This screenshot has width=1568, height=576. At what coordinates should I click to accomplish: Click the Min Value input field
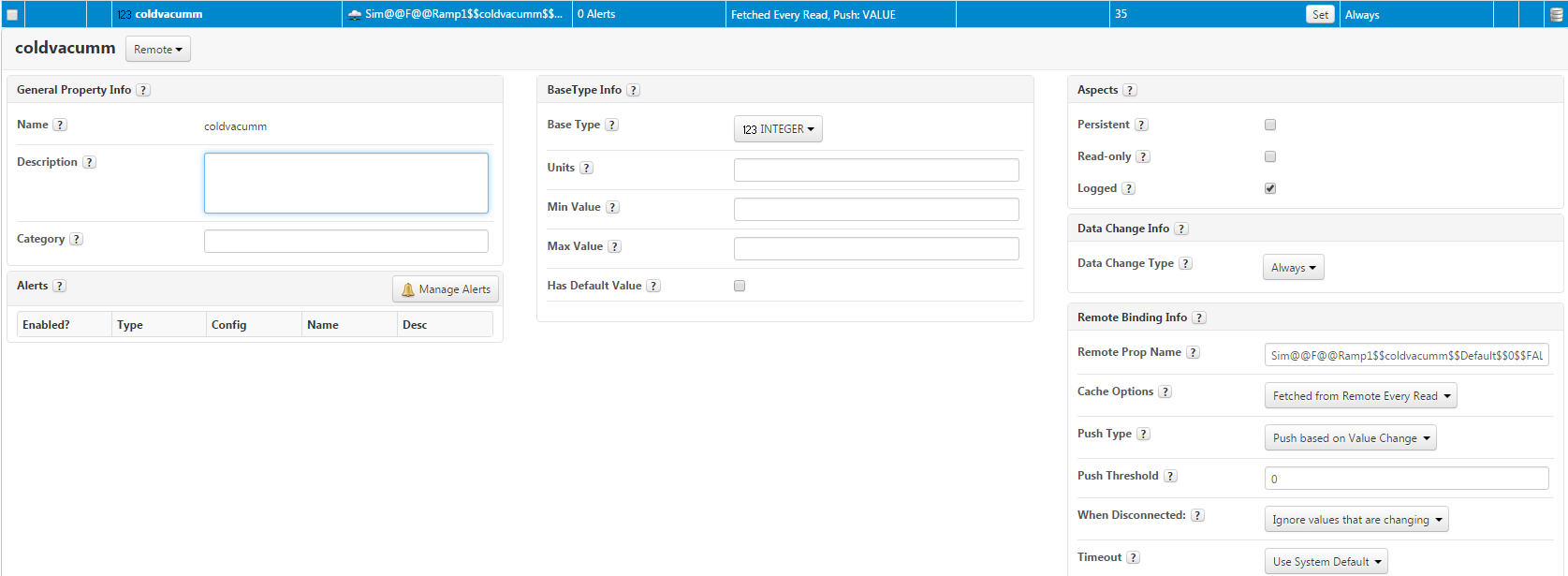coord(876,209)
